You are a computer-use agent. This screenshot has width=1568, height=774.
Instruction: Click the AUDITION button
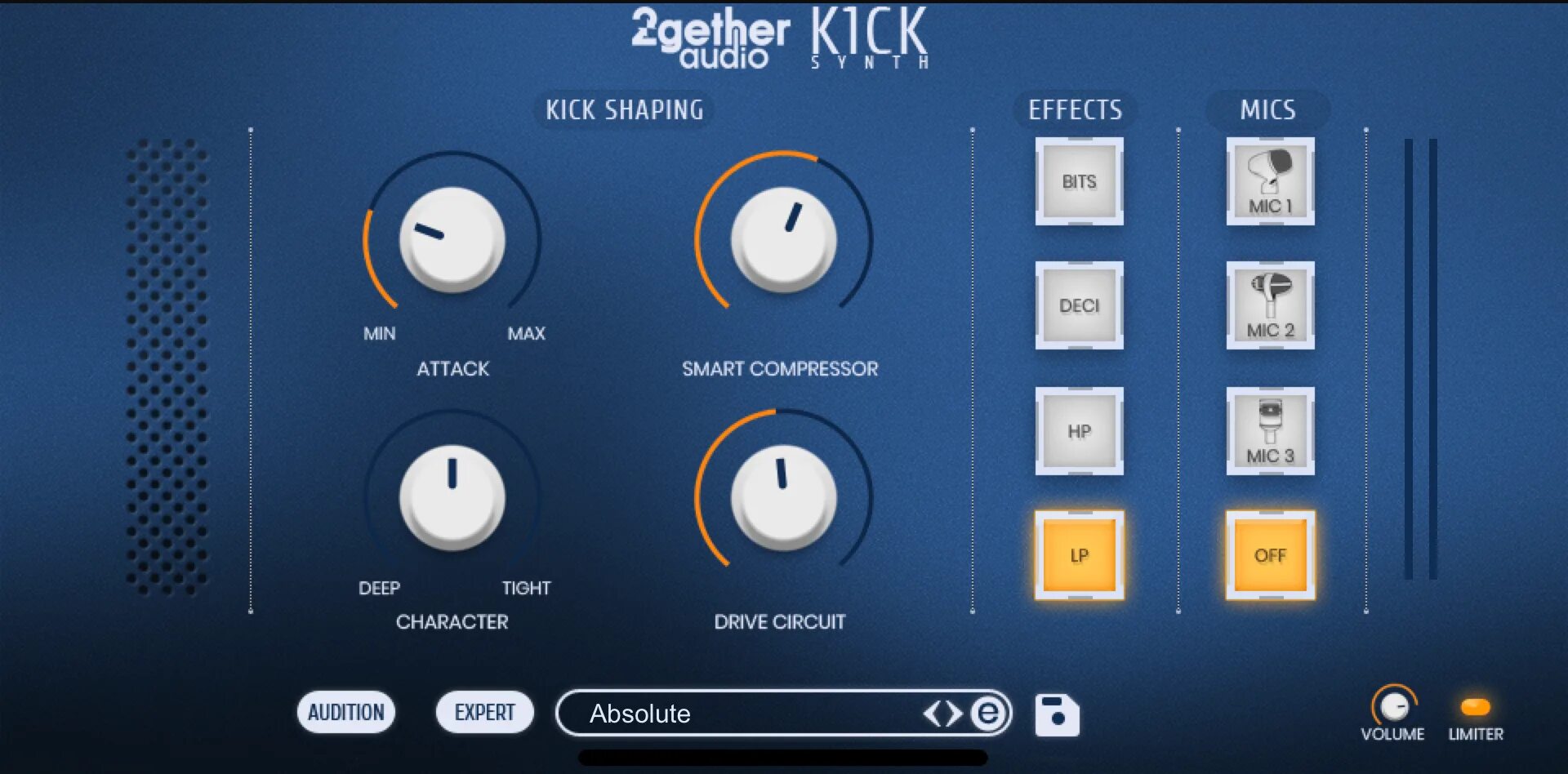pos(346,713)
